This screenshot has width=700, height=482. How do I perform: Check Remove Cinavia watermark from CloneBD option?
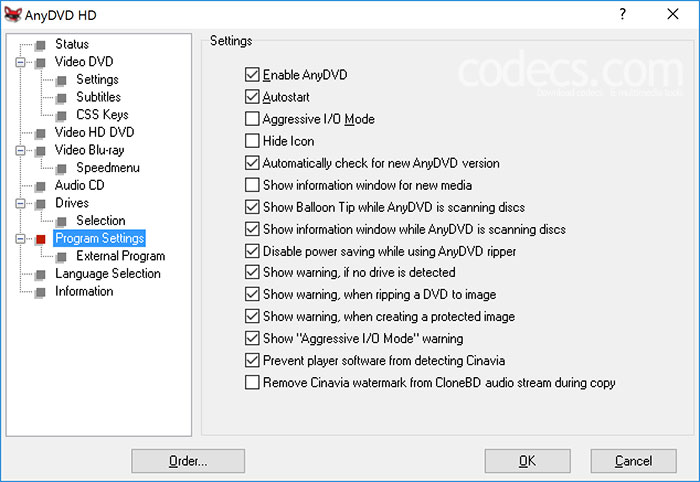click(x=252, y=382)
